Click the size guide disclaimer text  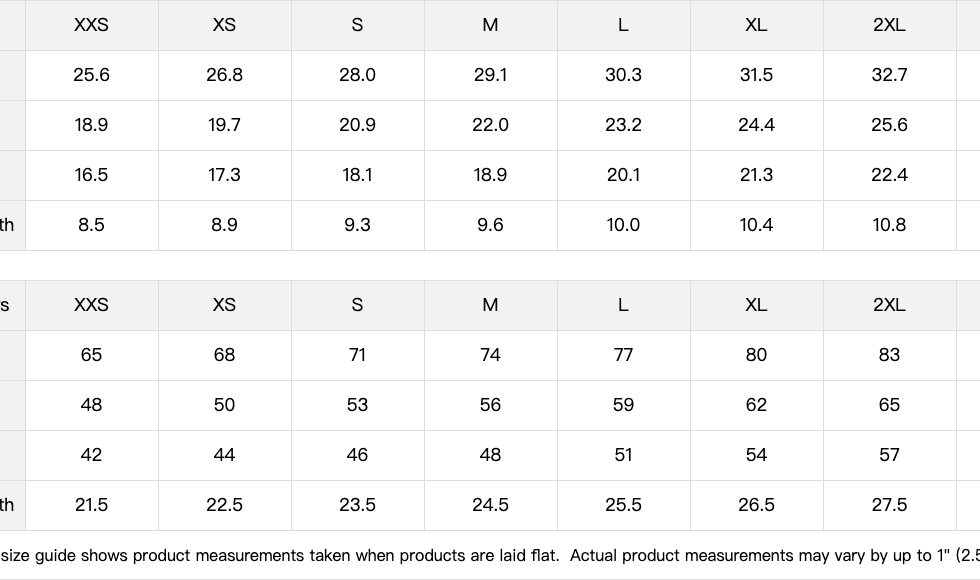tap(490, 556)
